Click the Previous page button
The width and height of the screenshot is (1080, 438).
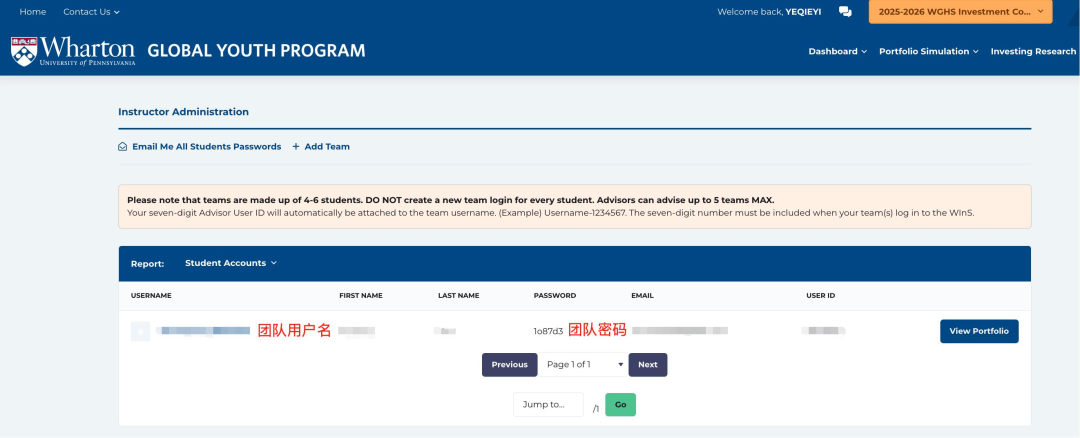[509, 364]
